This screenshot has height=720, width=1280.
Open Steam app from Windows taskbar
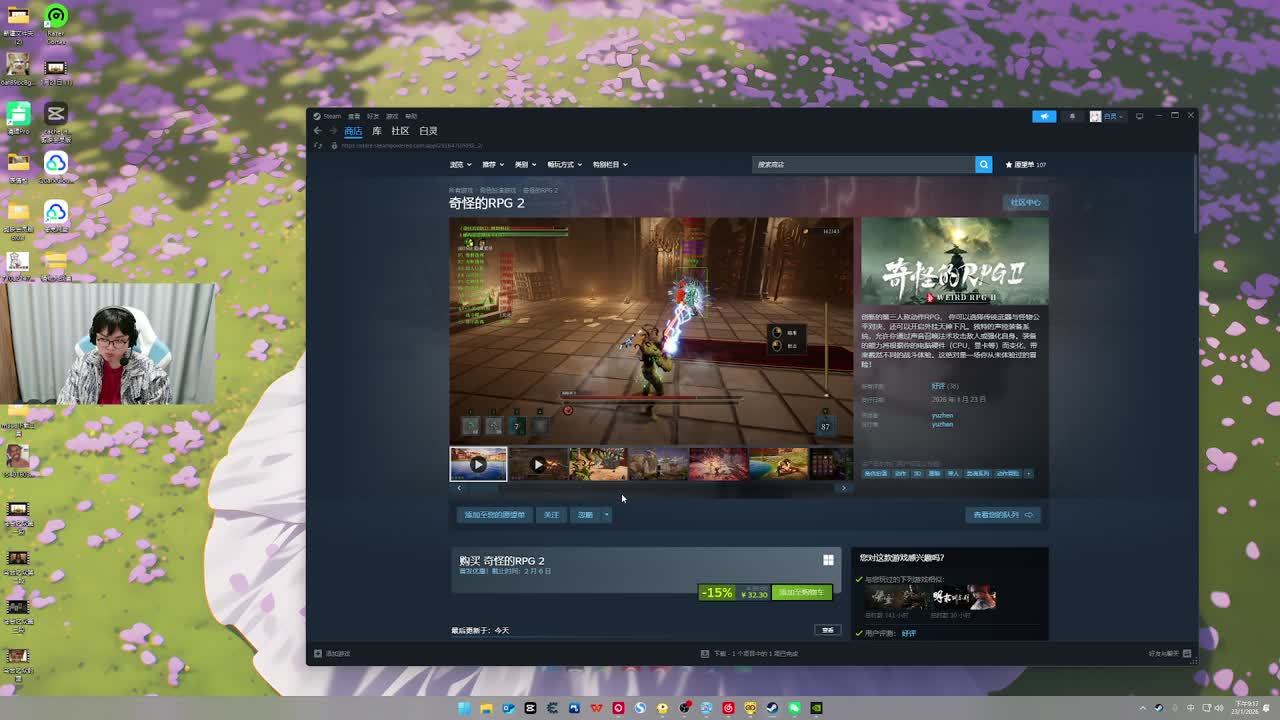click(x=772, y=708)
